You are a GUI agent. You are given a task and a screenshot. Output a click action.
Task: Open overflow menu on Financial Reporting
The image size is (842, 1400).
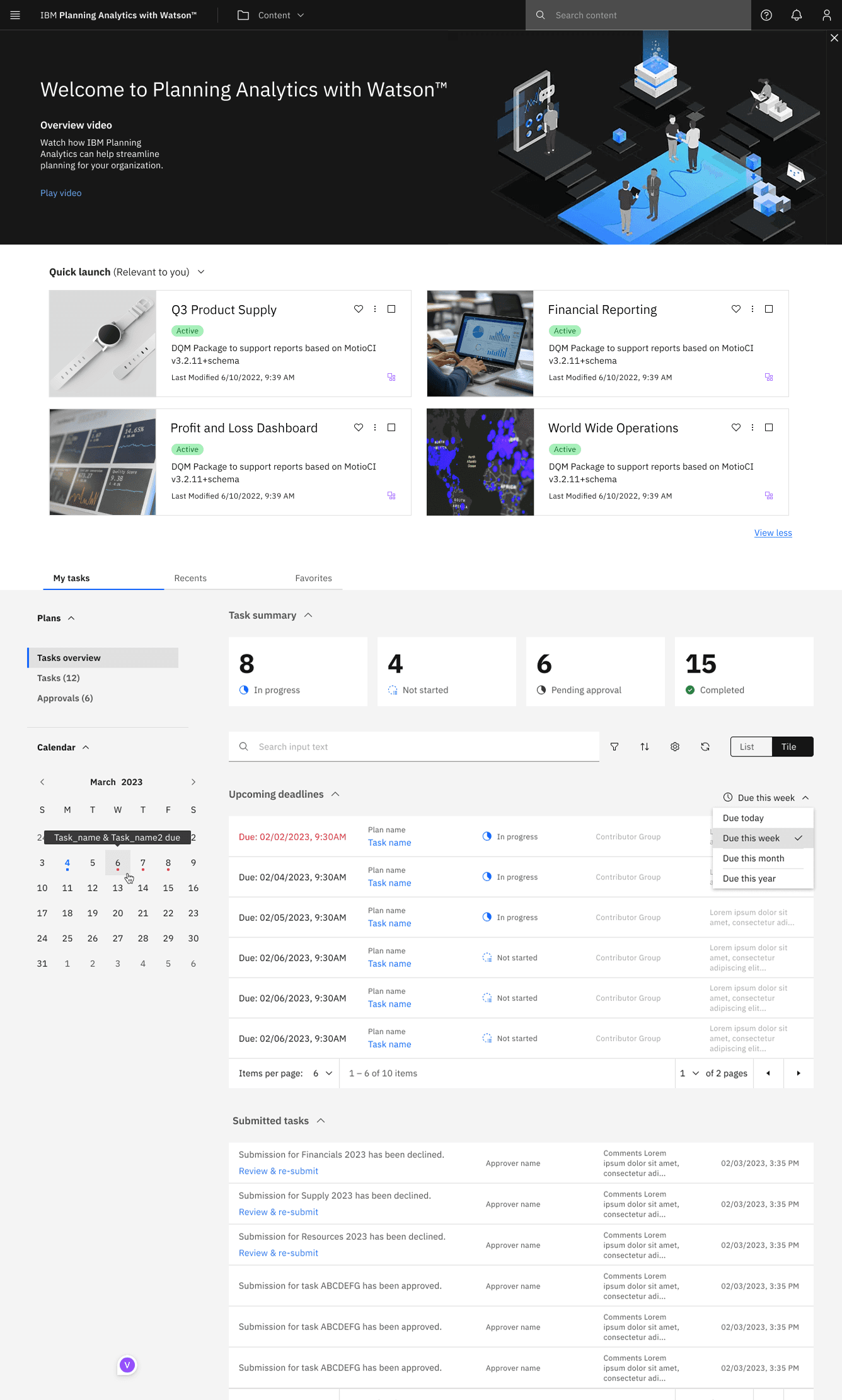coord(753,309)
